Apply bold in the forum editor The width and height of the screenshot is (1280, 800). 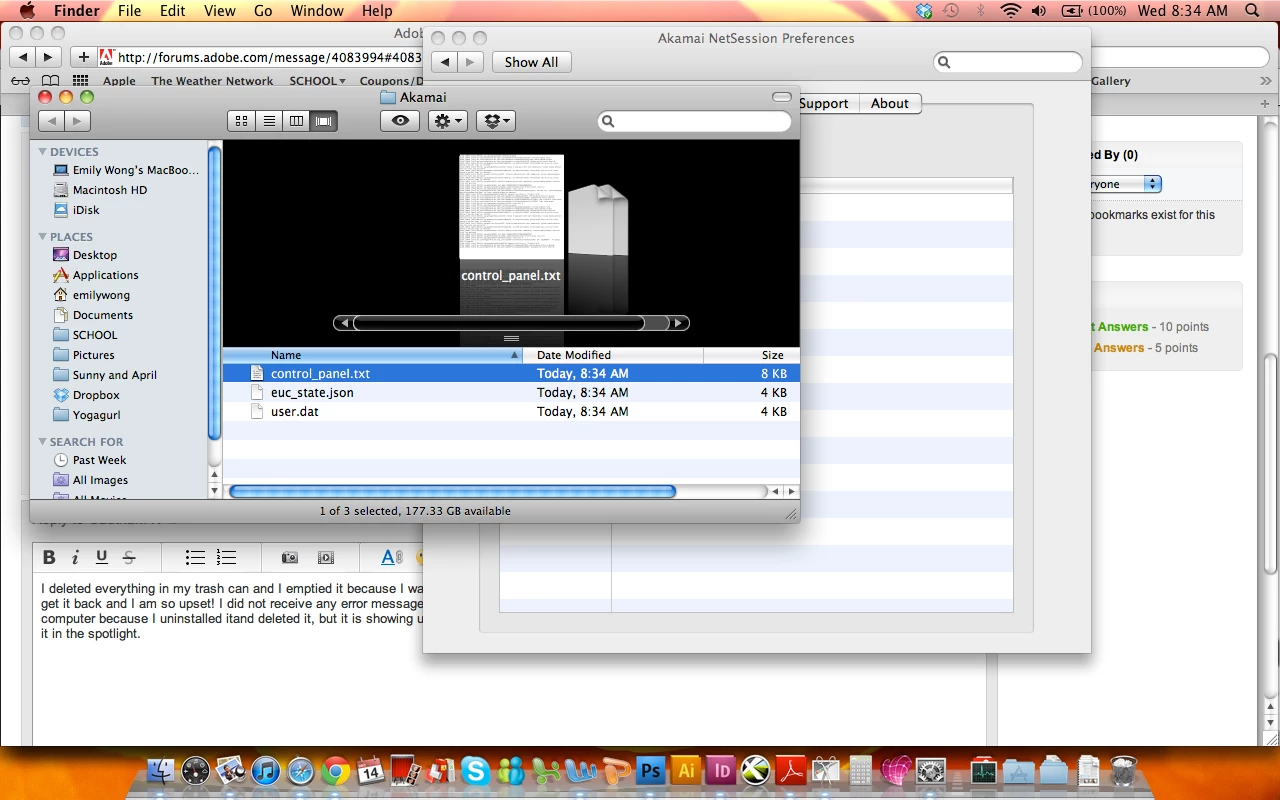click(49, 557)
